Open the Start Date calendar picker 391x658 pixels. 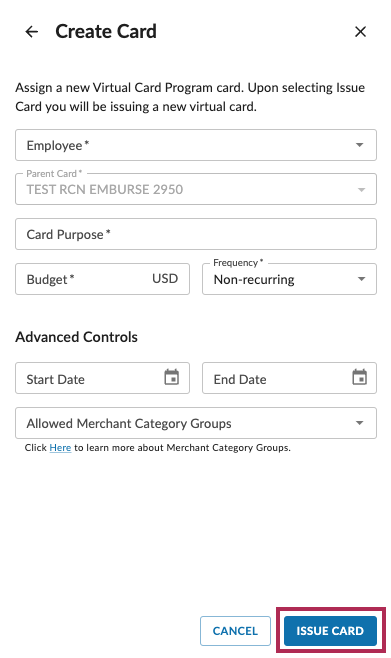[172, 377]
